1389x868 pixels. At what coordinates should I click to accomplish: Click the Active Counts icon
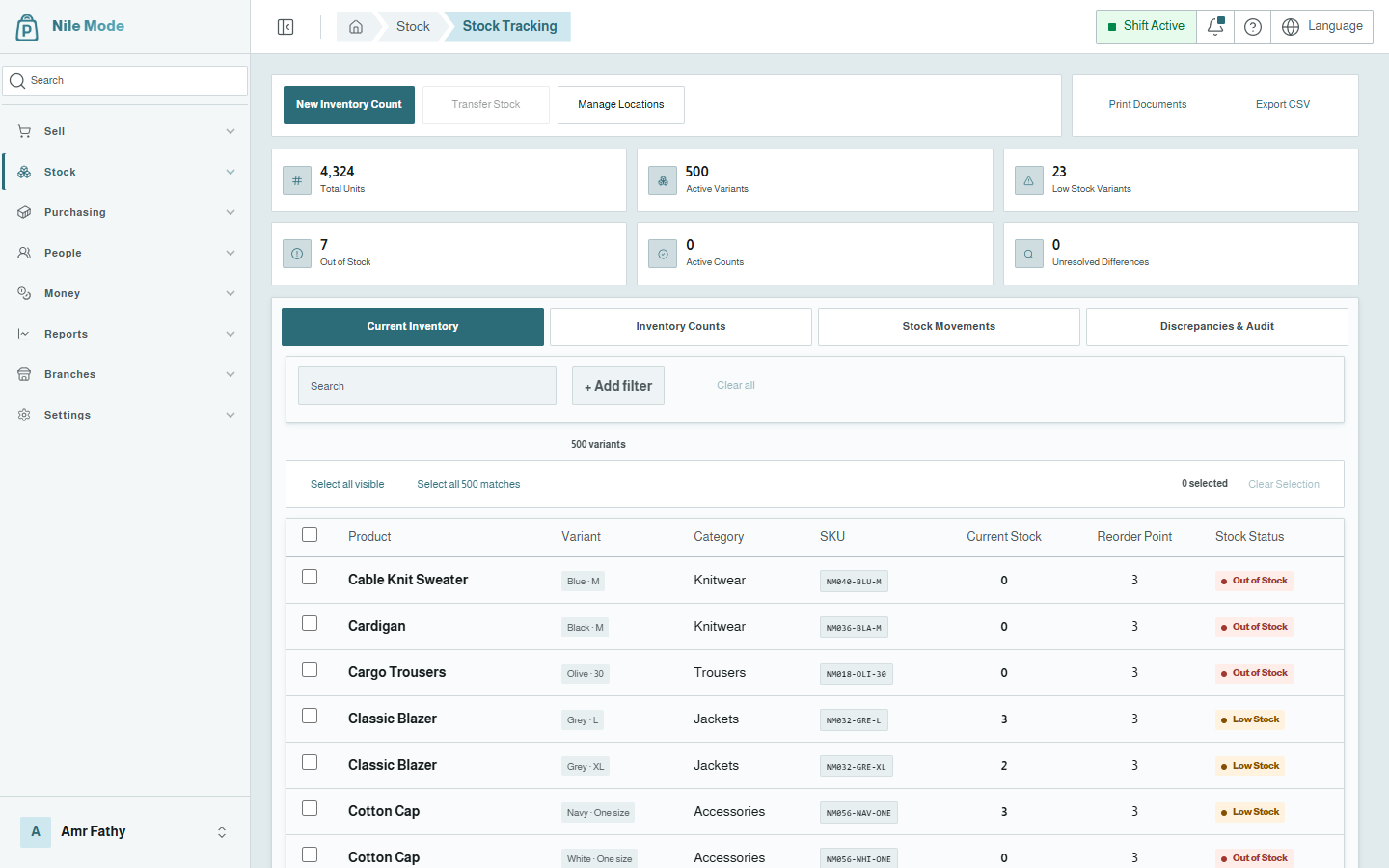point(663,254)
